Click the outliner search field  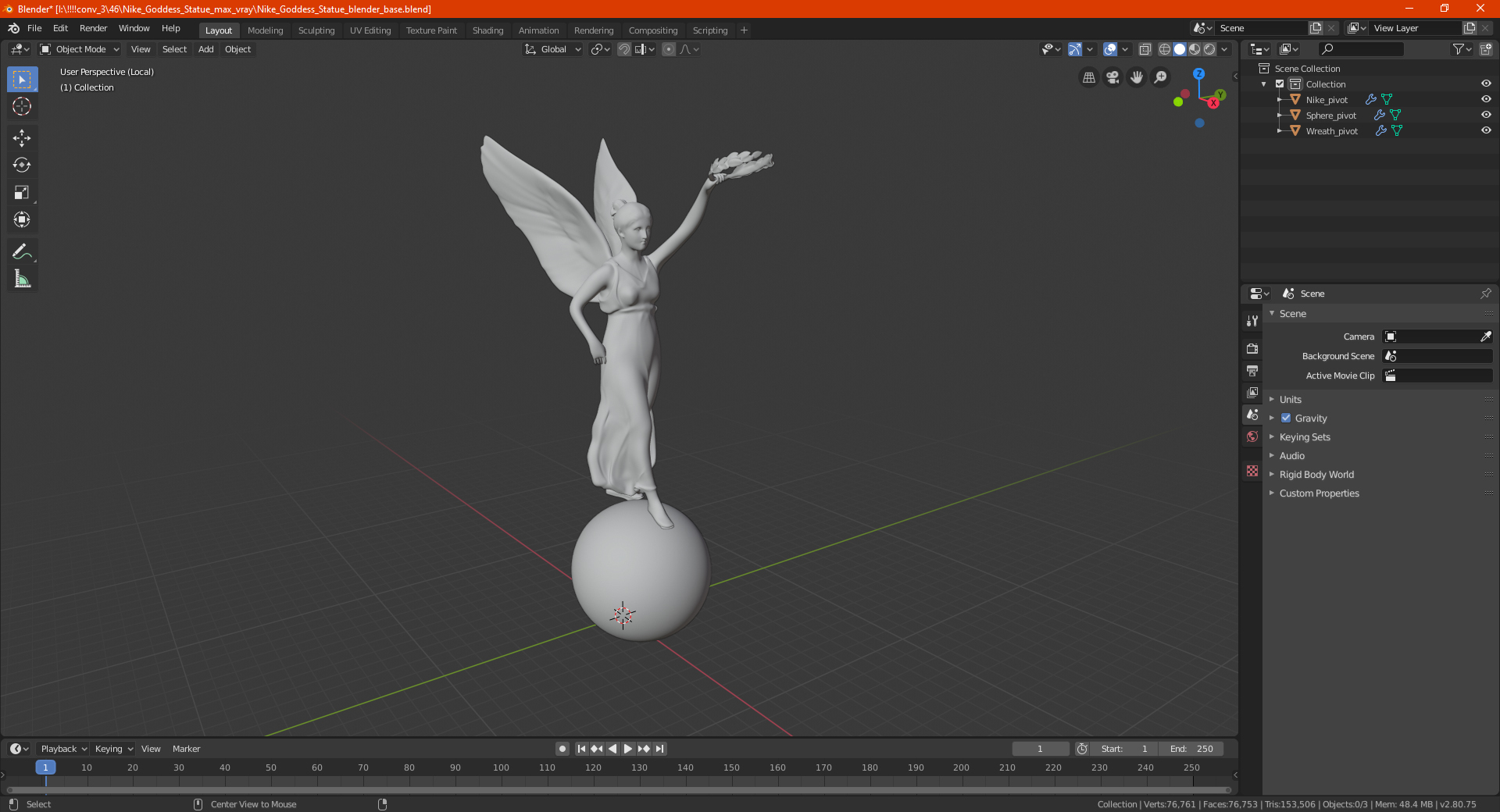1360,49
